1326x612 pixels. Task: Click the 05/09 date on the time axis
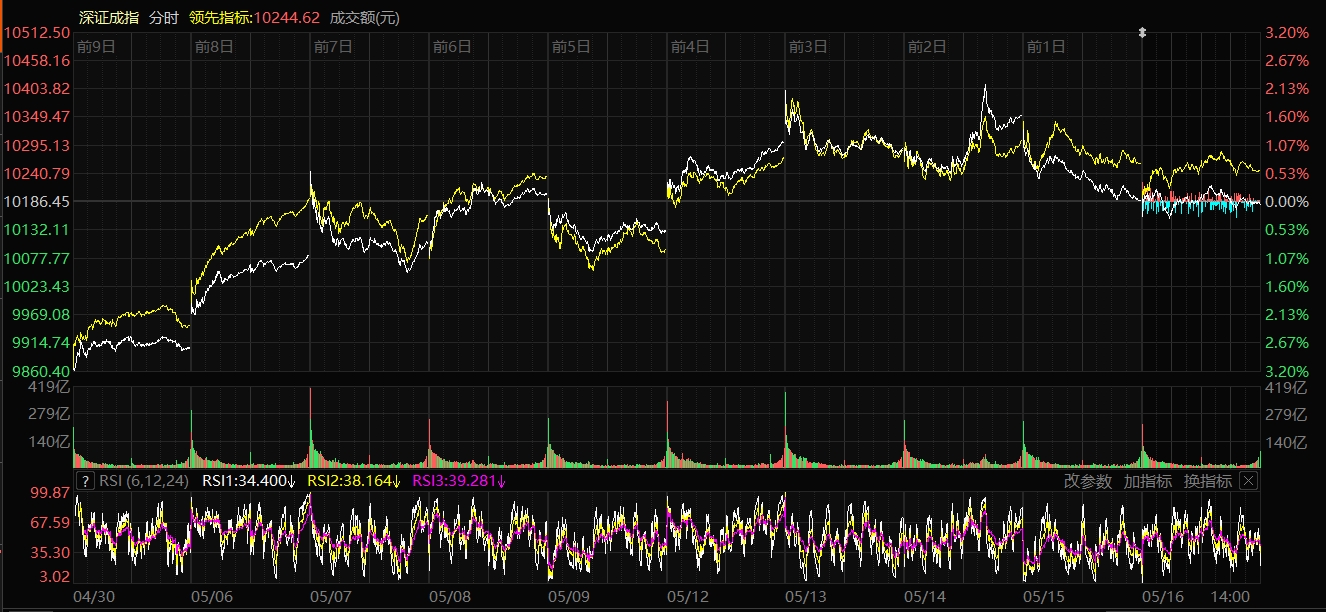click(x=571, y=596)
